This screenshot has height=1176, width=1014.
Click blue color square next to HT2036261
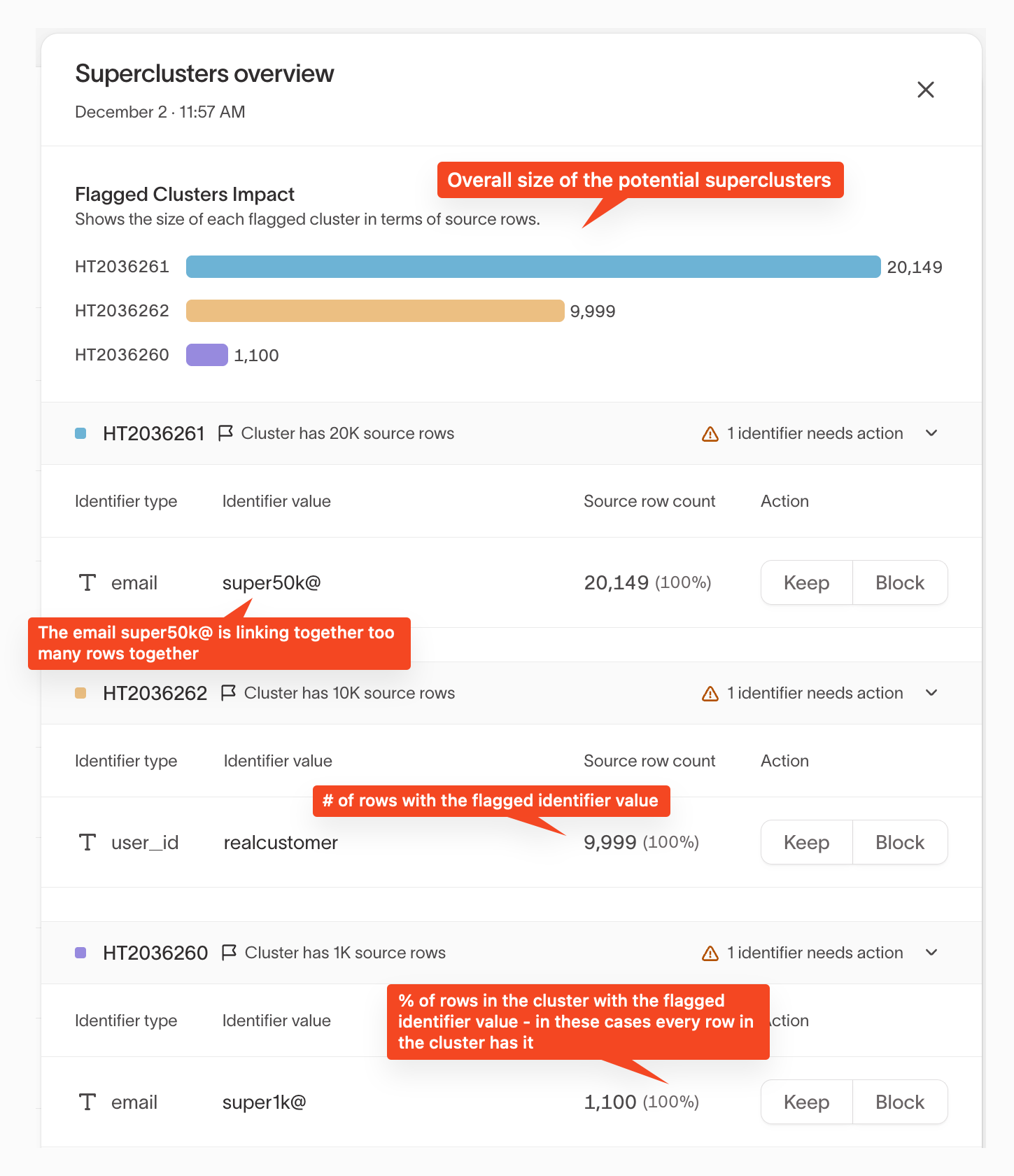tap(80, 433)
